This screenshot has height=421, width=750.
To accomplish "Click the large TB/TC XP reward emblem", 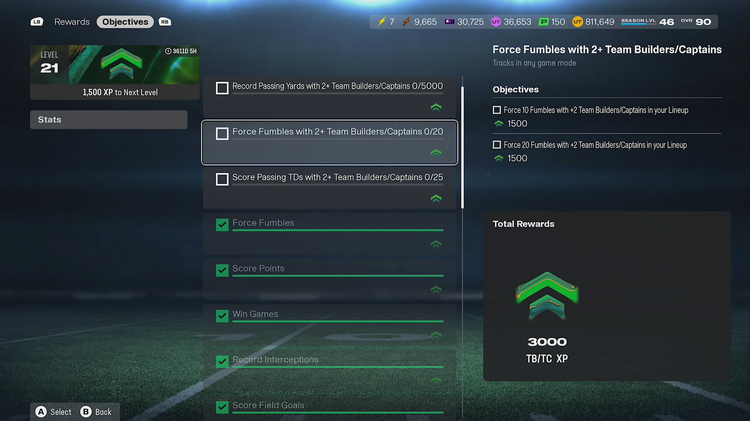I will click(x=547, y=295).
